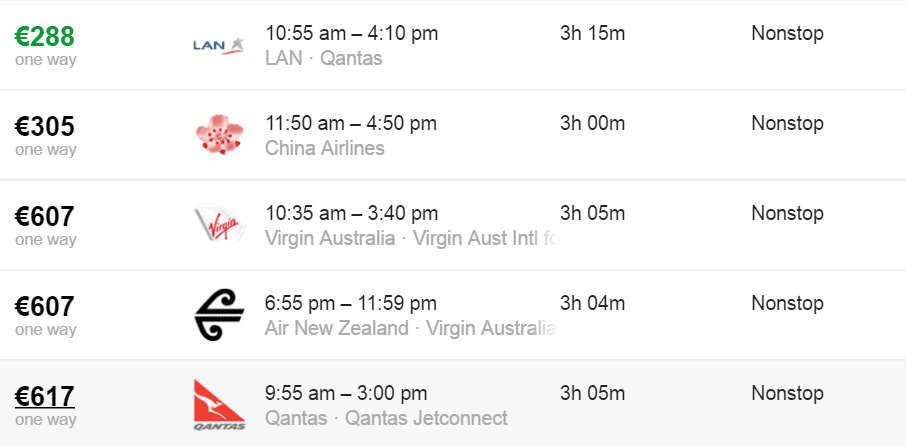Open the 10:55 am – 4:10 pm flight
The image size is (906, 446).
coord(351,34)
